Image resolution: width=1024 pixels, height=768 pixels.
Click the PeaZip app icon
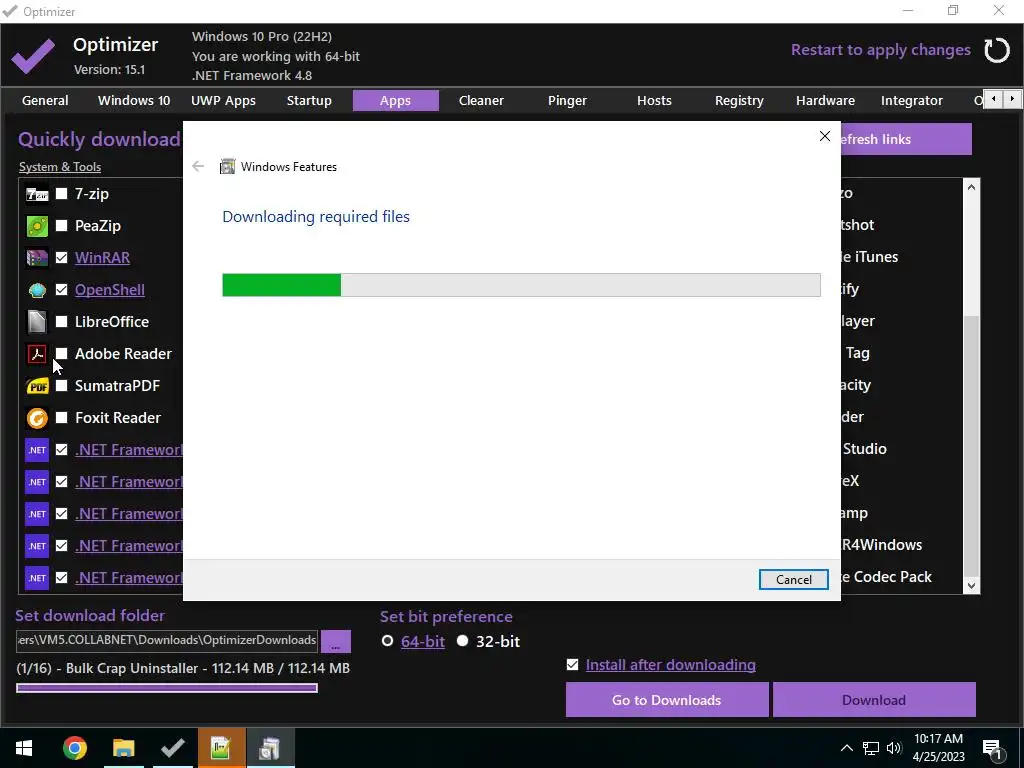point(37,226)
